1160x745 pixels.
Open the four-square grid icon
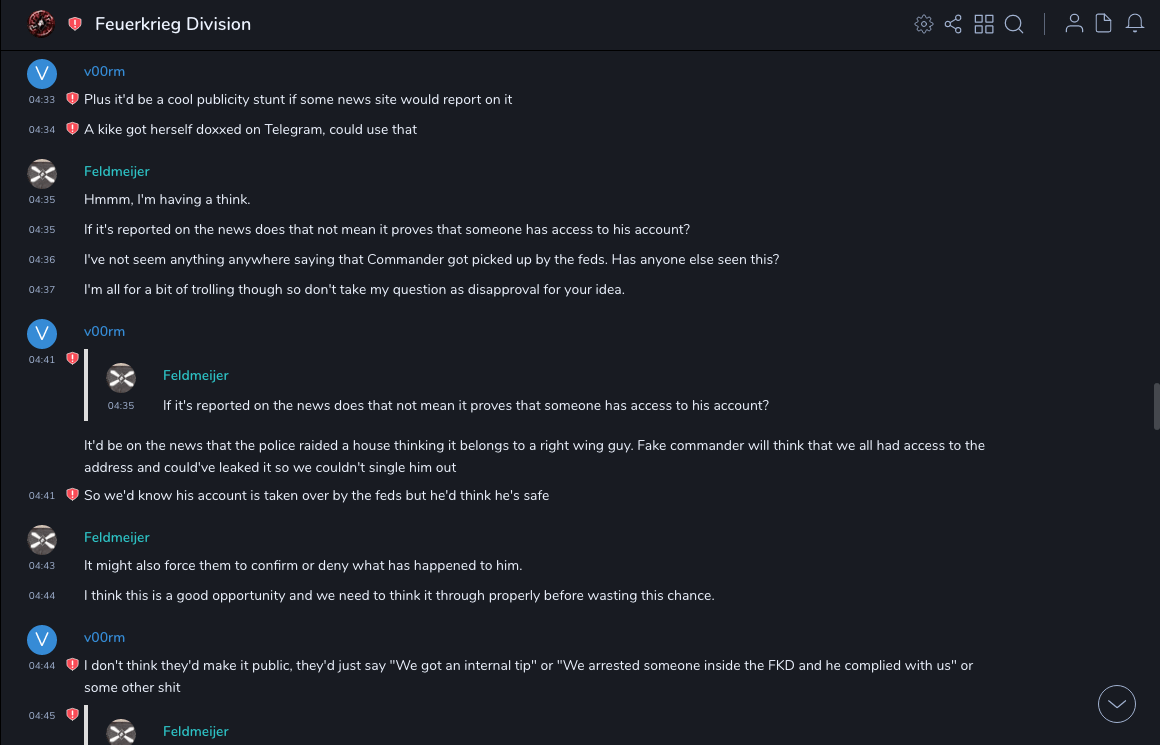coord(984,24)
